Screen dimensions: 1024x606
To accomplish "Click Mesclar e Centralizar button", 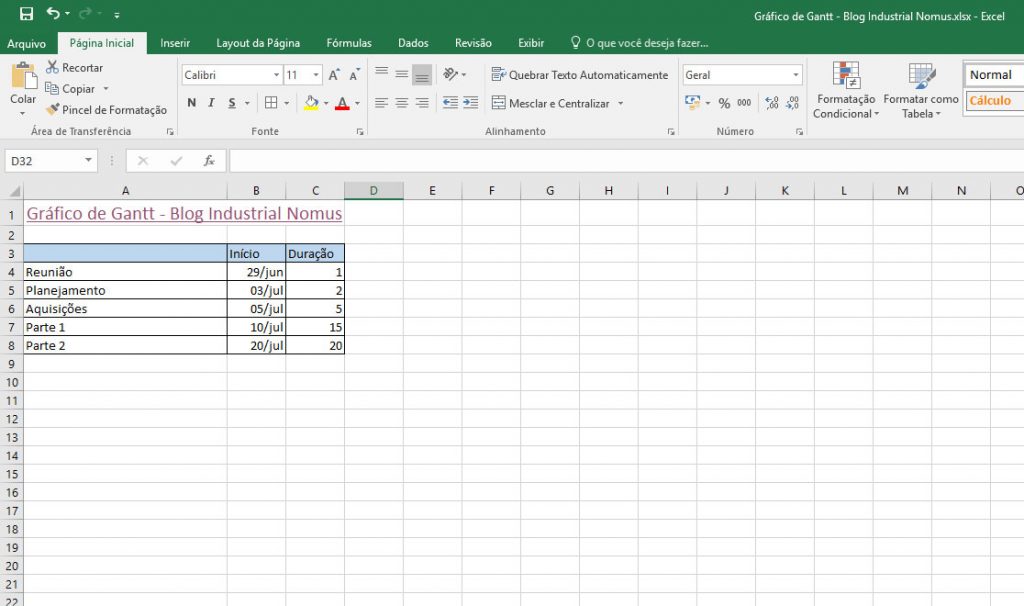I will 551,103.
